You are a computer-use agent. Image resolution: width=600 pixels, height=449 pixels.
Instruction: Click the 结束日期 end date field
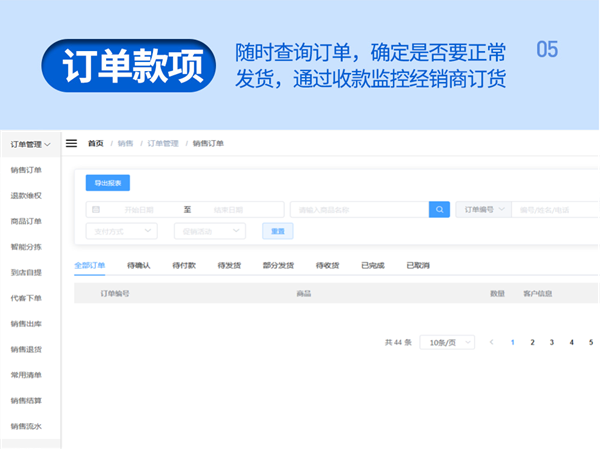click(x=228, y=210)
